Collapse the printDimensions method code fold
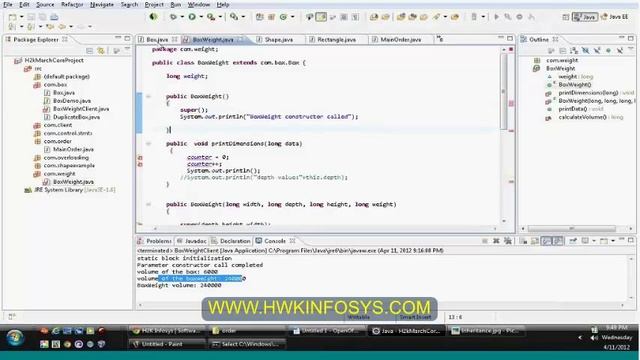Image resolution: width=640 pixels, height=360 pixels. [x=149, y=144]
